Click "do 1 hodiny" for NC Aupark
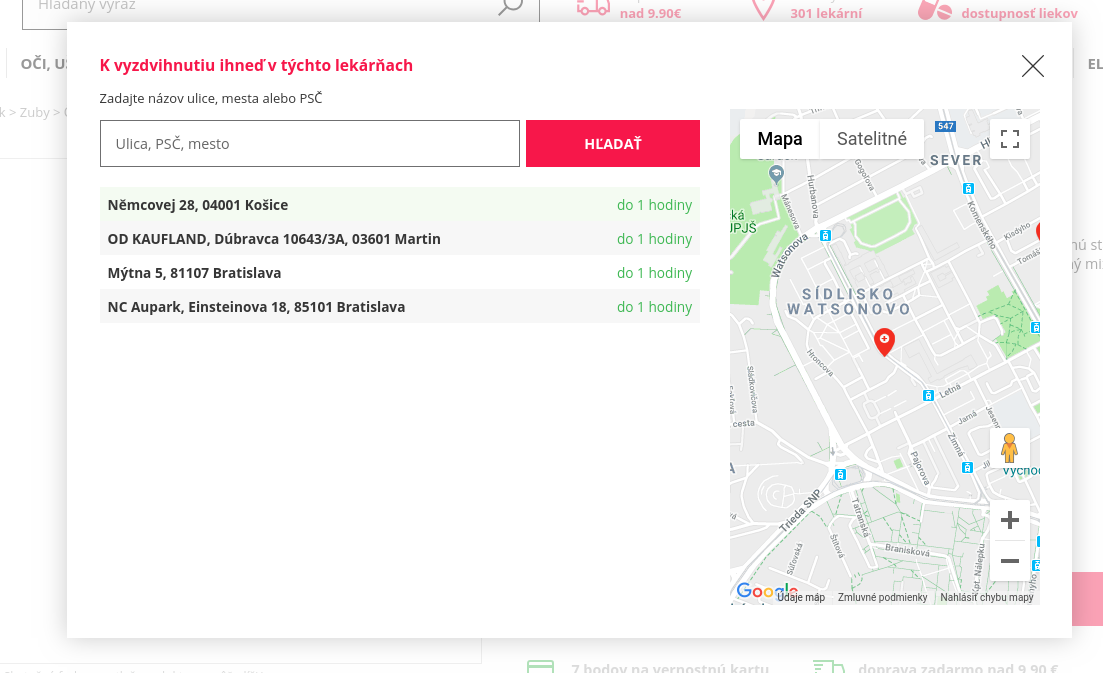Viewport: 1103px width, 673px height. click(654, 307)
